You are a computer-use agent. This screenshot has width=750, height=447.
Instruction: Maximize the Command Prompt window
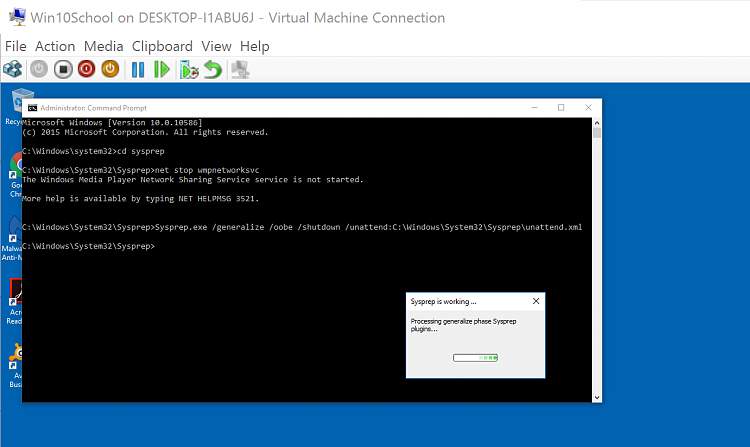(x=560, y=107)
